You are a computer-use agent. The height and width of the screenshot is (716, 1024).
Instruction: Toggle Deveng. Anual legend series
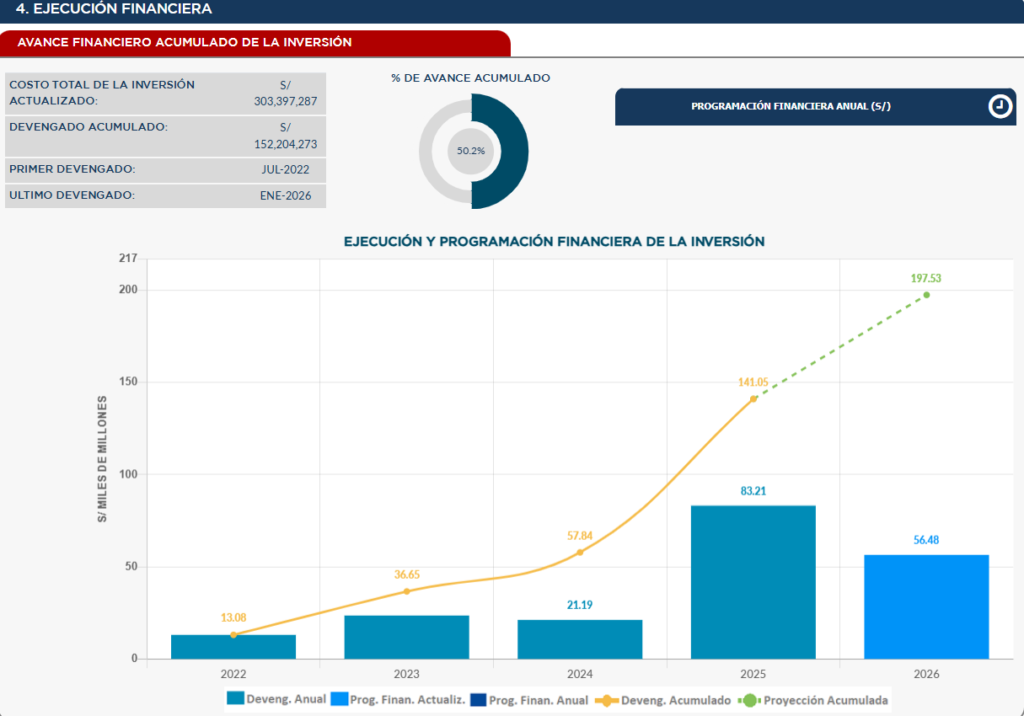[277, 699]
